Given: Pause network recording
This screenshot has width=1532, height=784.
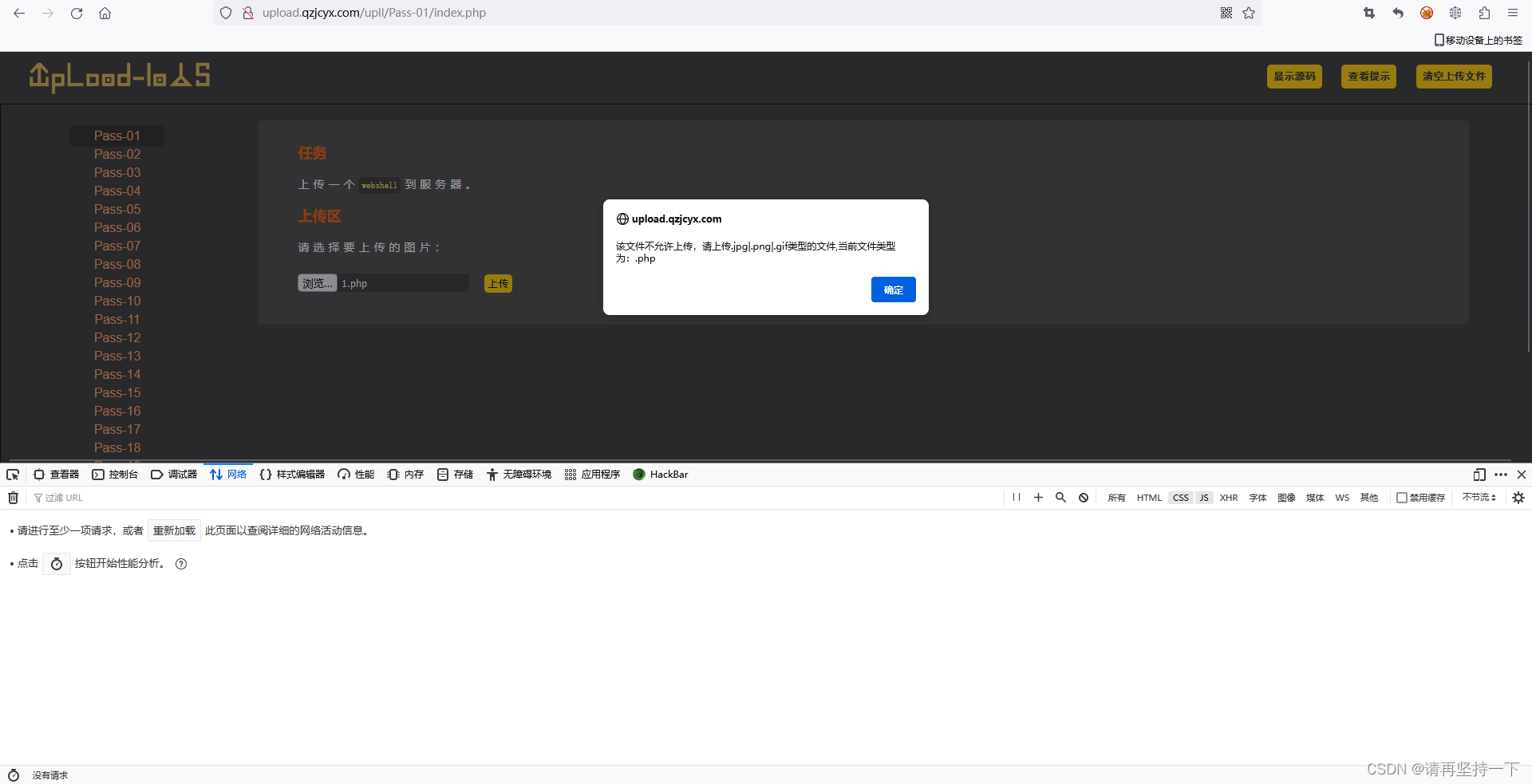Looking at the screenshot, I should [x=1017, y=498].
